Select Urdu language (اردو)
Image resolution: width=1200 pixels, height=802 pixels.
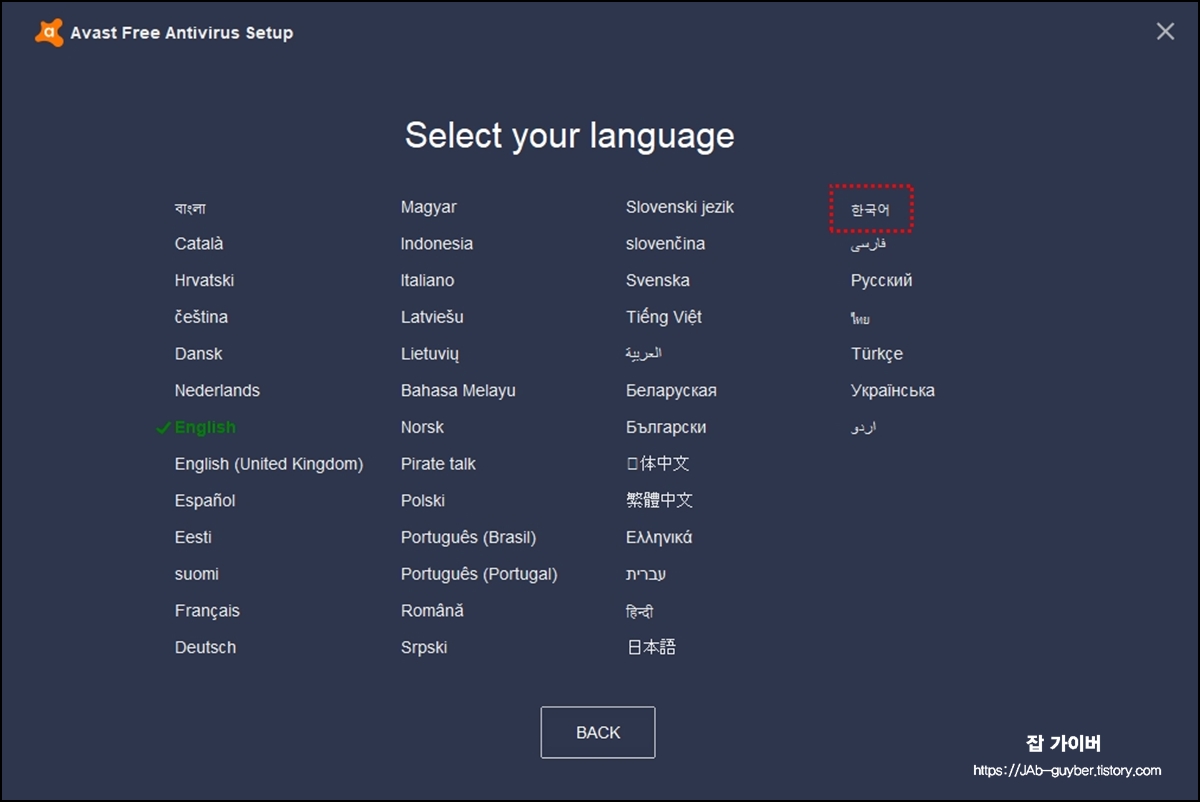[x=864, y=428]
